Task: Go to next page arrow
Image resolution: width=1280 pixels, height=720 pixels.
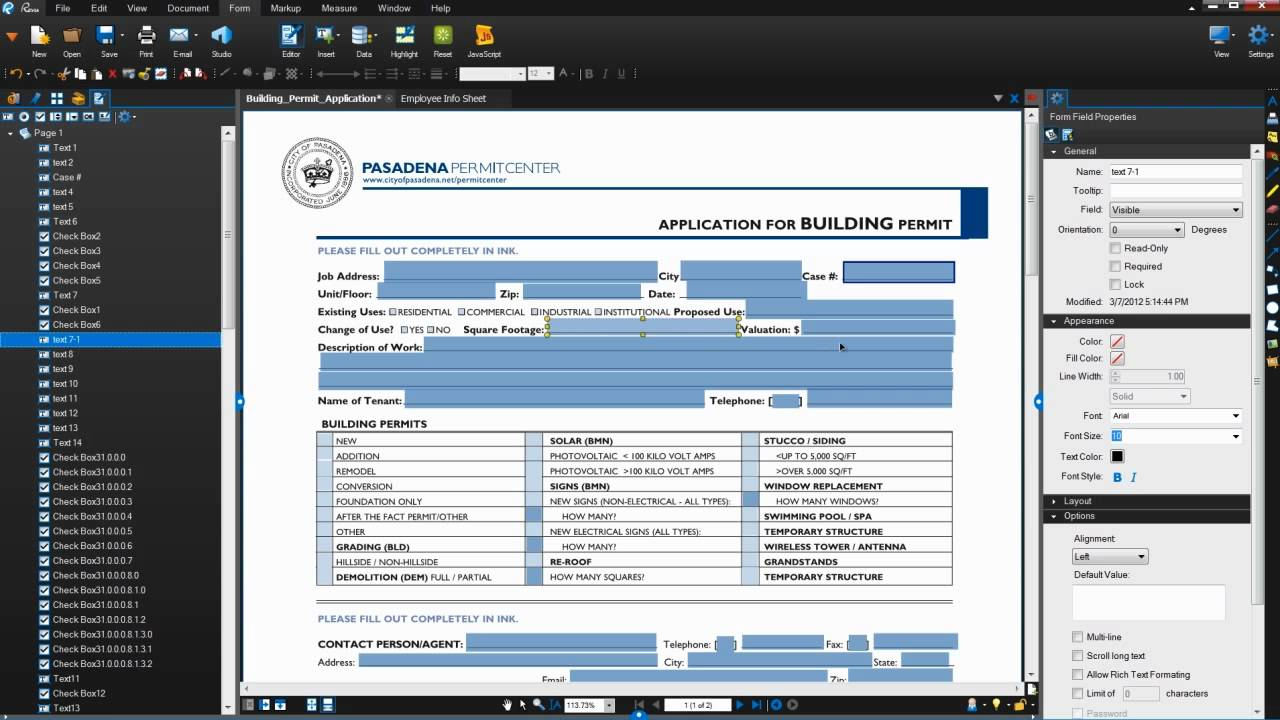Action: tap(740, 705)
